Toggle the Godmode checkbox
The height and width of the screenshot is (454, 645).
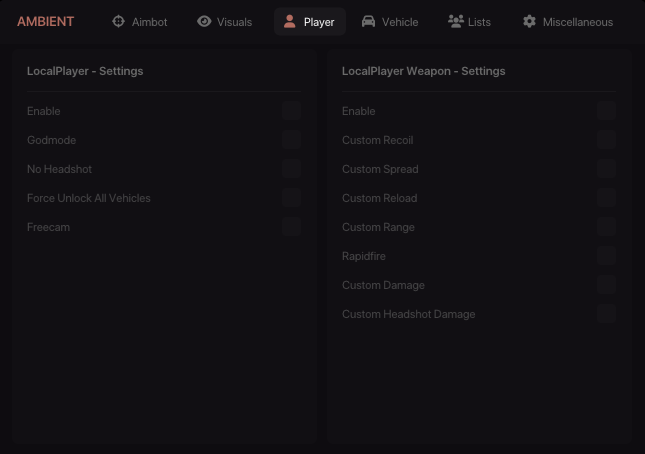[291, 140]
